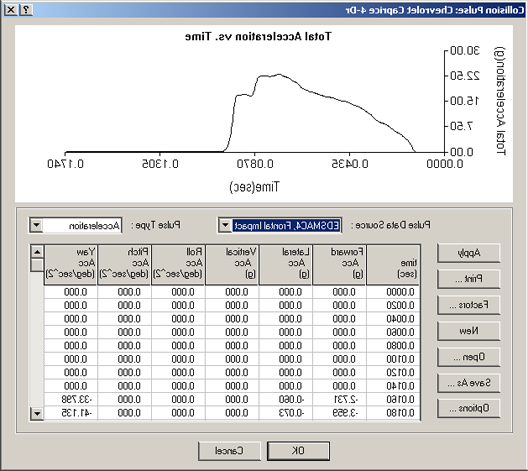
Task: Click the time (sec) column header
Action: [393, 265]
